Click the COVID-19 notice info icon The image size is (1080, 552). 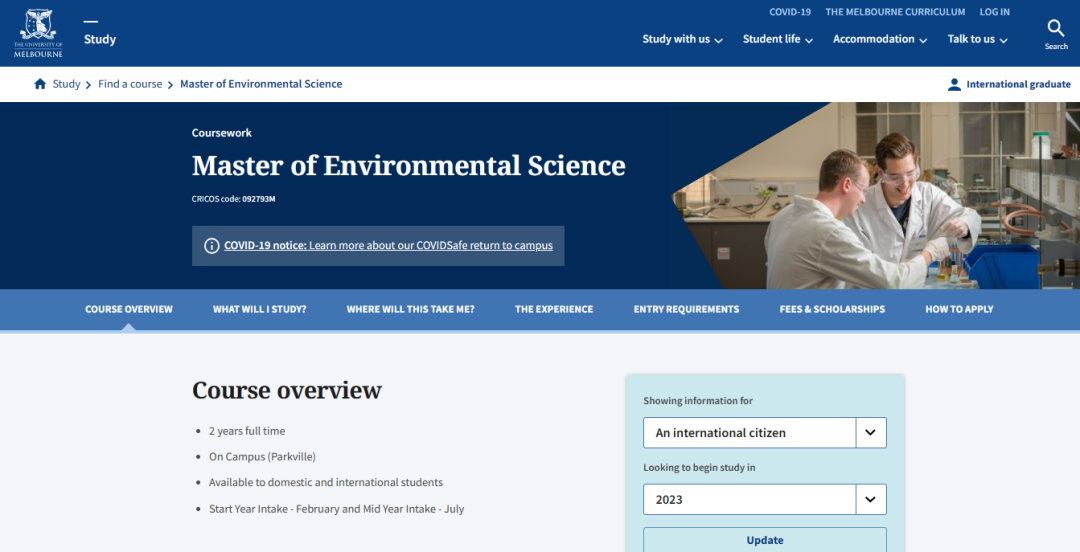211,246
